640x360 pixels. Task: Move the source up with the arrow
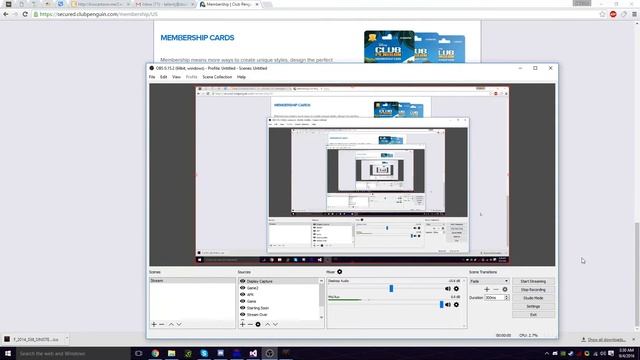268,324
